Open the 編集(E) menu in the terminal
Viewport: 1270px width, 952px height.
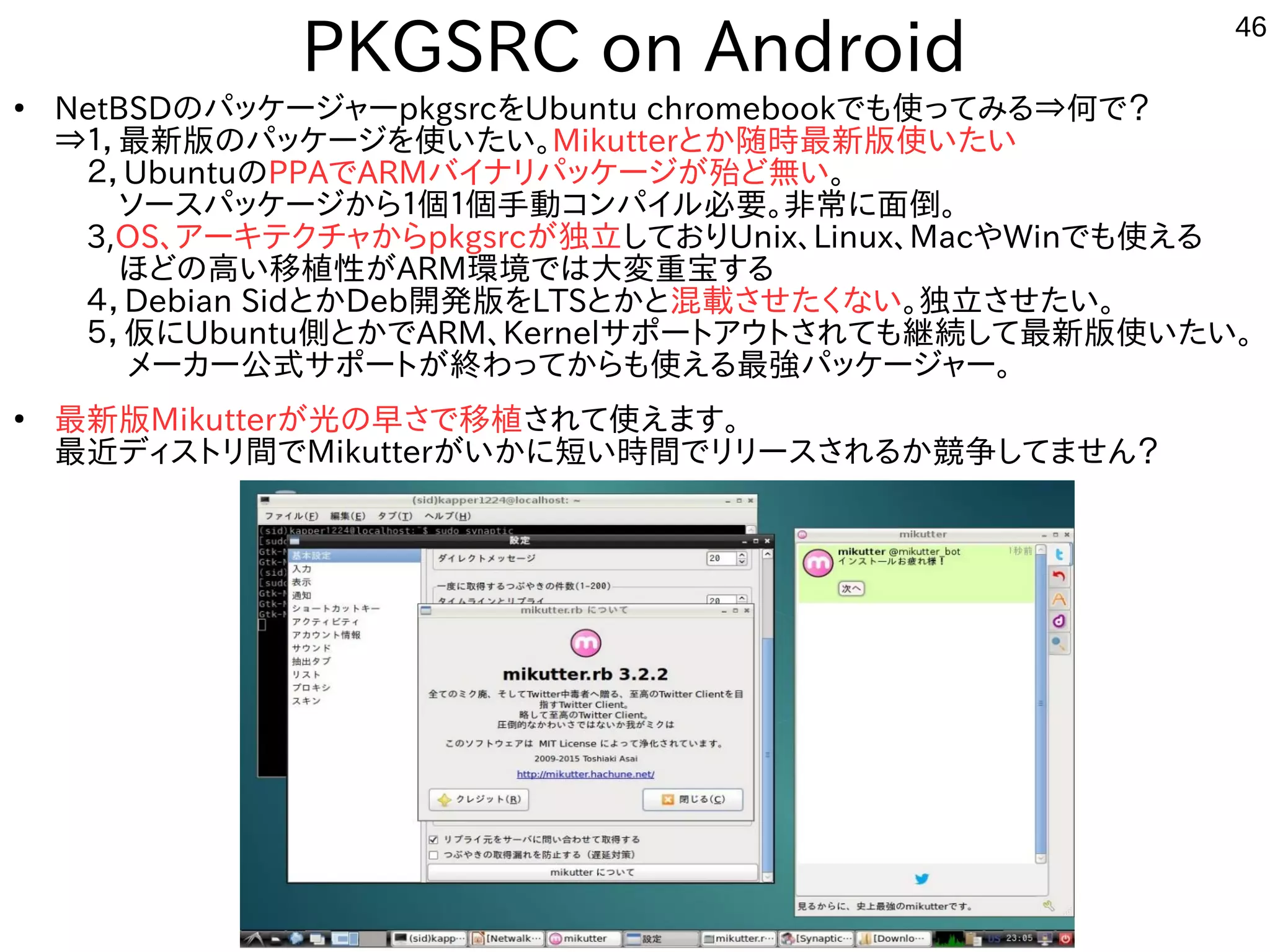click(348, 516)
